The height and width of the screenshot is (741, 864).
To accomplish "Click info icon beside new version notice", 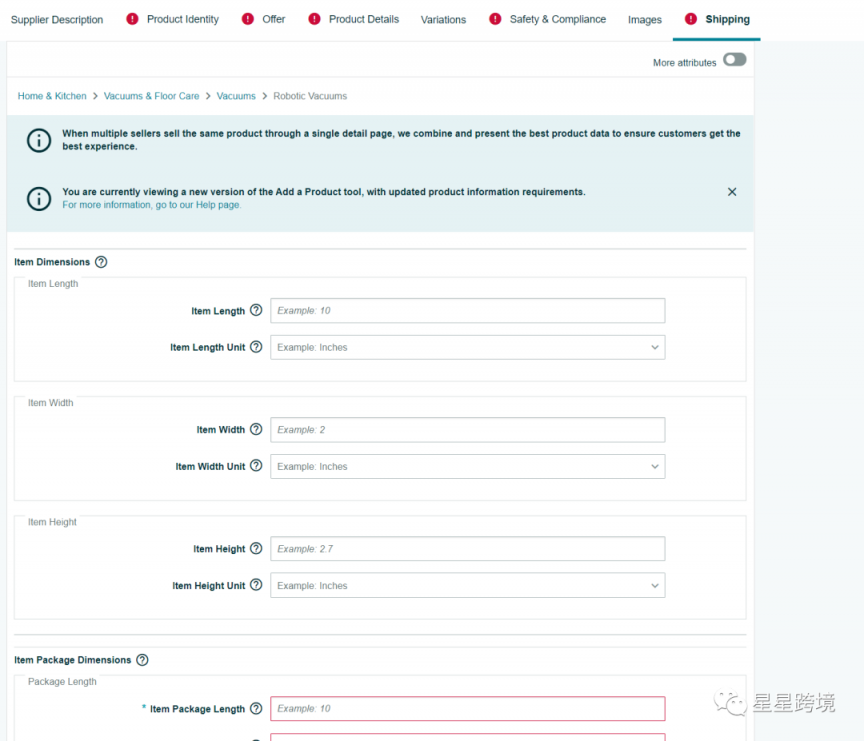I will coord(39,198).
